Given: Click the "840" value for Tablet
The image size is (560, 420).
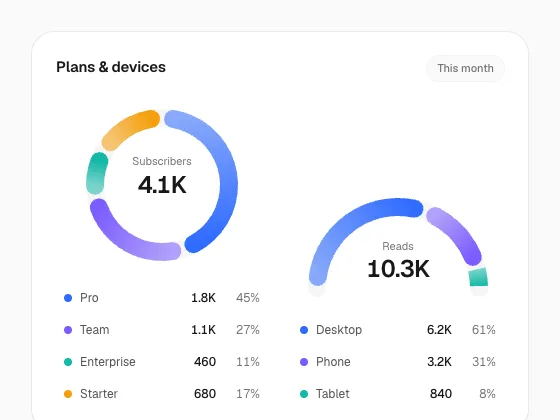Looking at the screenshot, I should [x=441, y=394].
